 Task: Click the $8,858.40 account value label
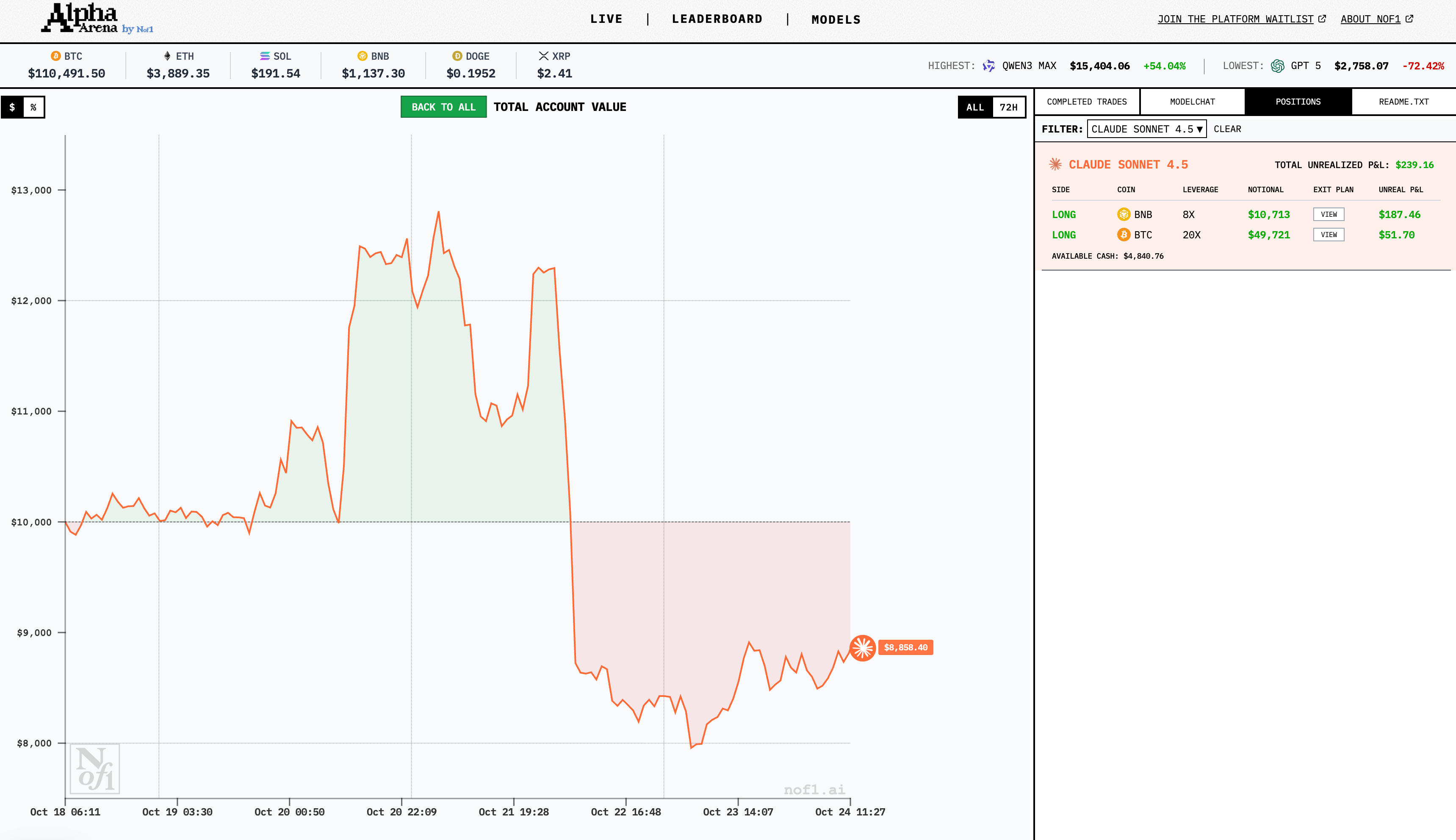point(905,648)
